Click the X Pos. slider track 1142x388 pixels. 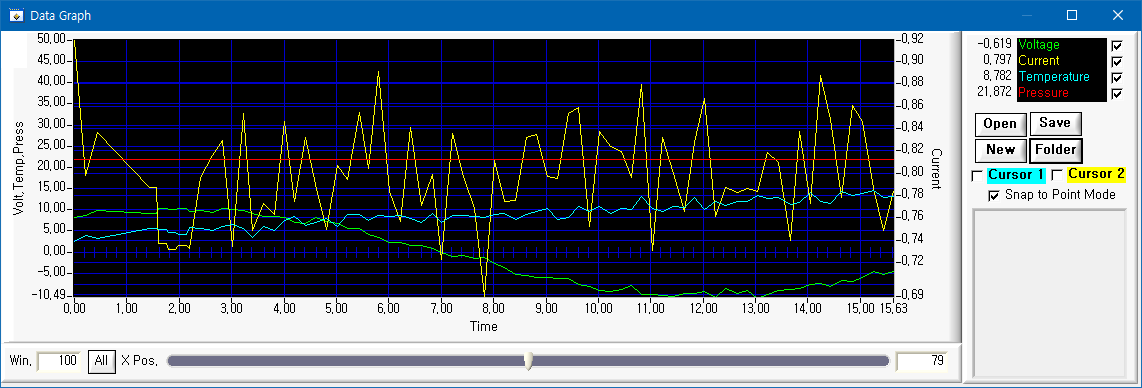(528, 361)
